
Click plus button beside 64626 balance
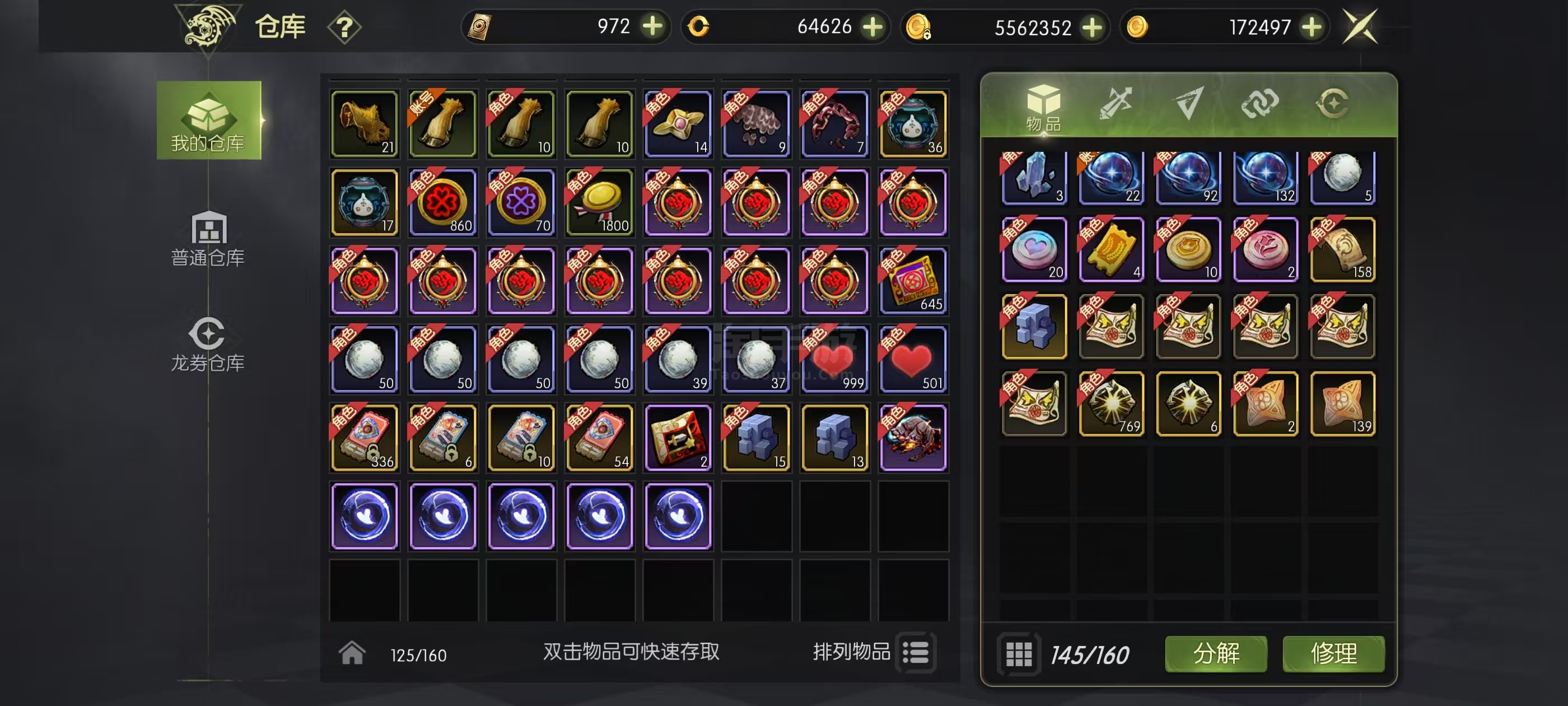873,26
